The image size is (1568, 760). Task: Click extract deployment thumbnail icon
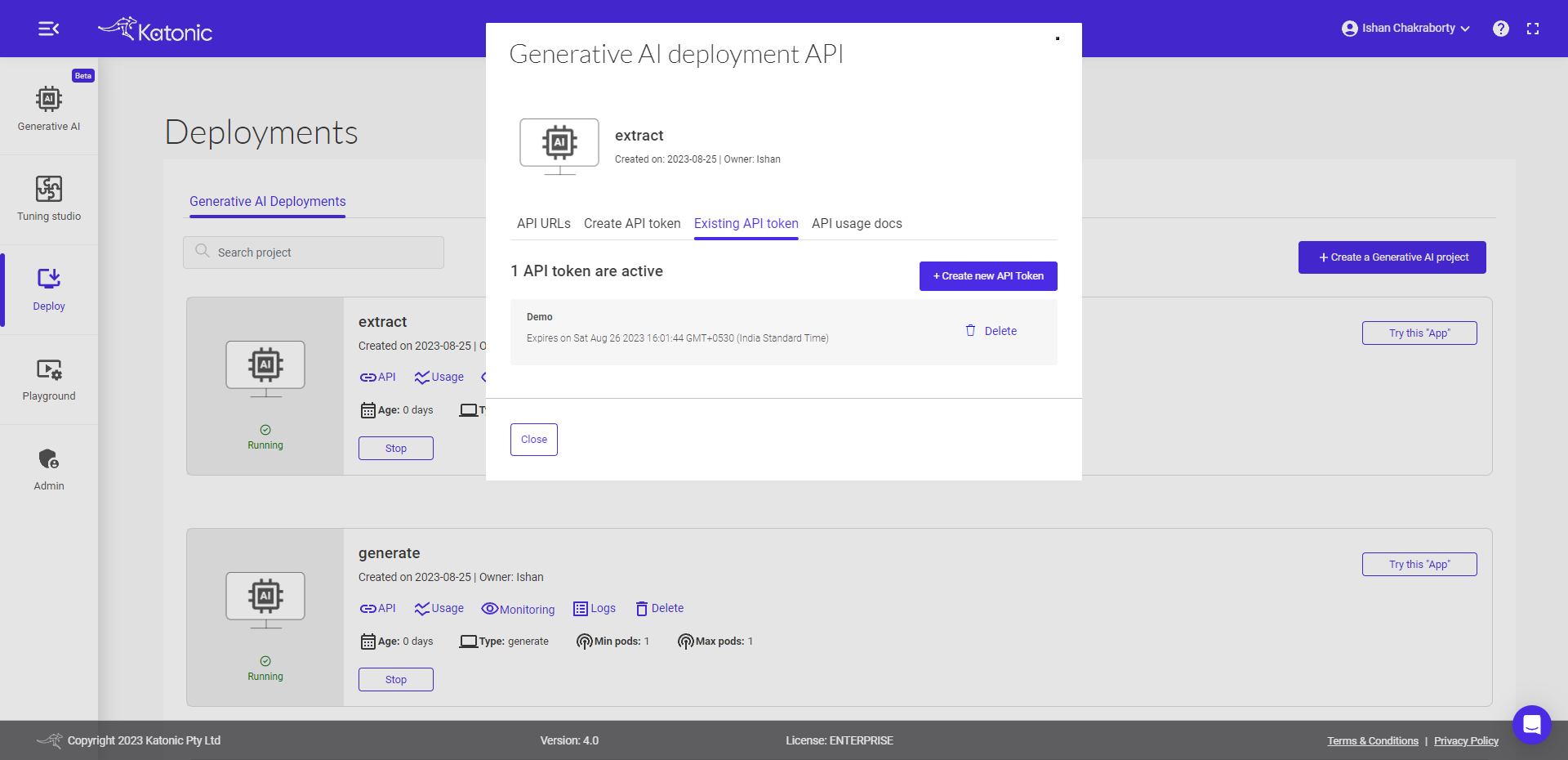pos(265,369)
